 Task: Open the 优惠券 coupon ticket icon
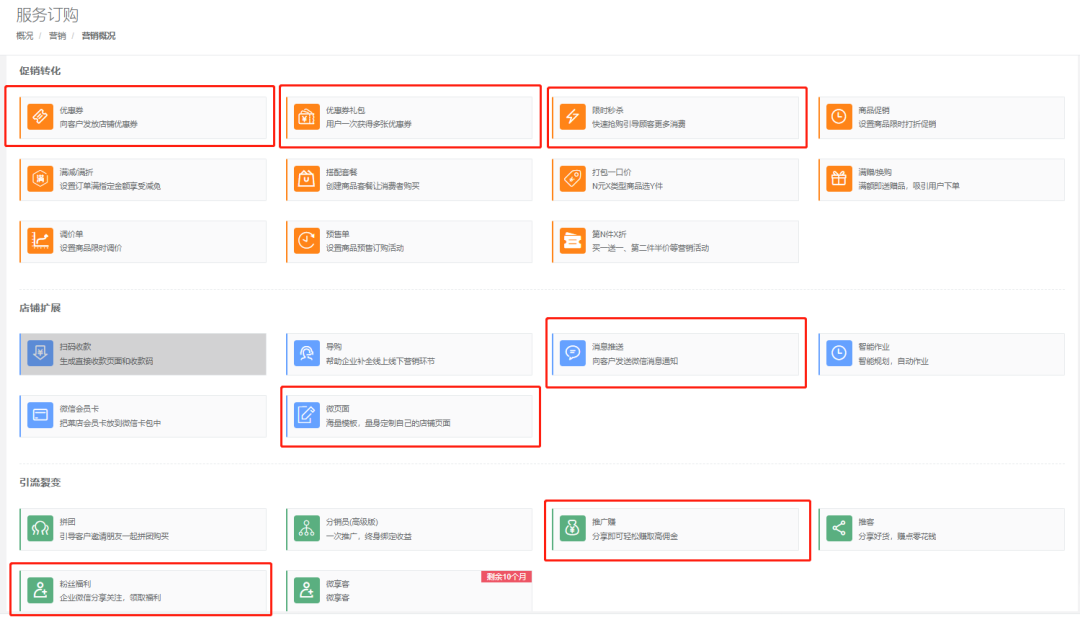(40, 116)
